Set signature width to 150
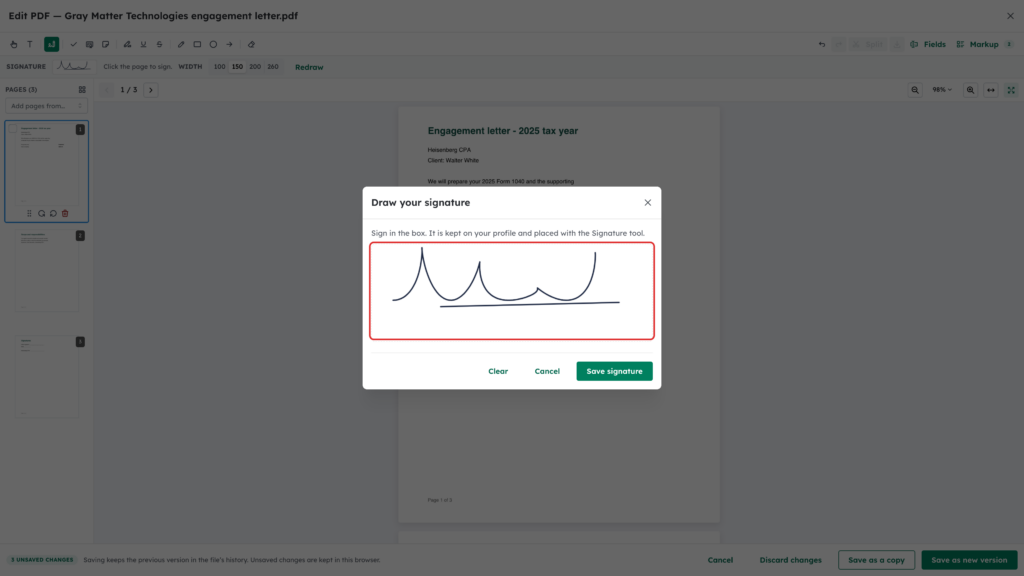 [x=237, y=67]
